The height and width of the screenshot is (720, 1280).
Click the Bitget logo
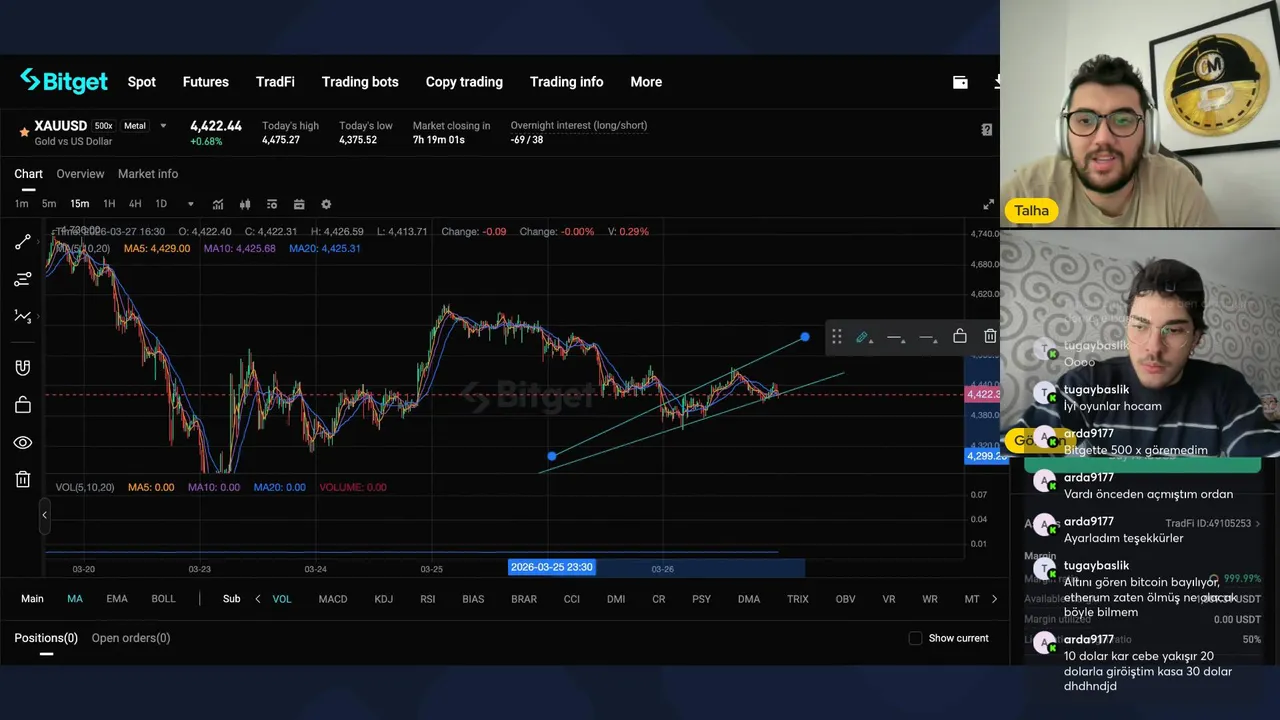point(64,81)
